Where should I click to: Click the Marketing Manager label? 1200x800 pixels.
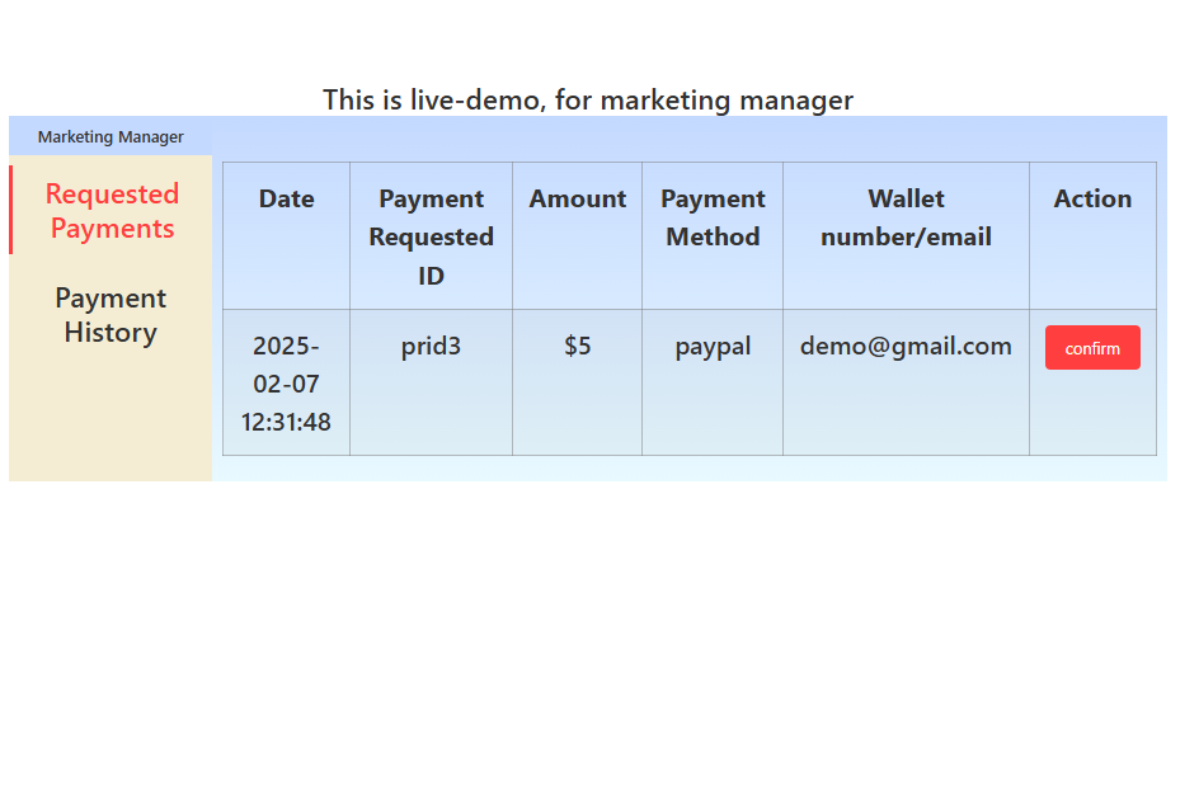[111, 137]
